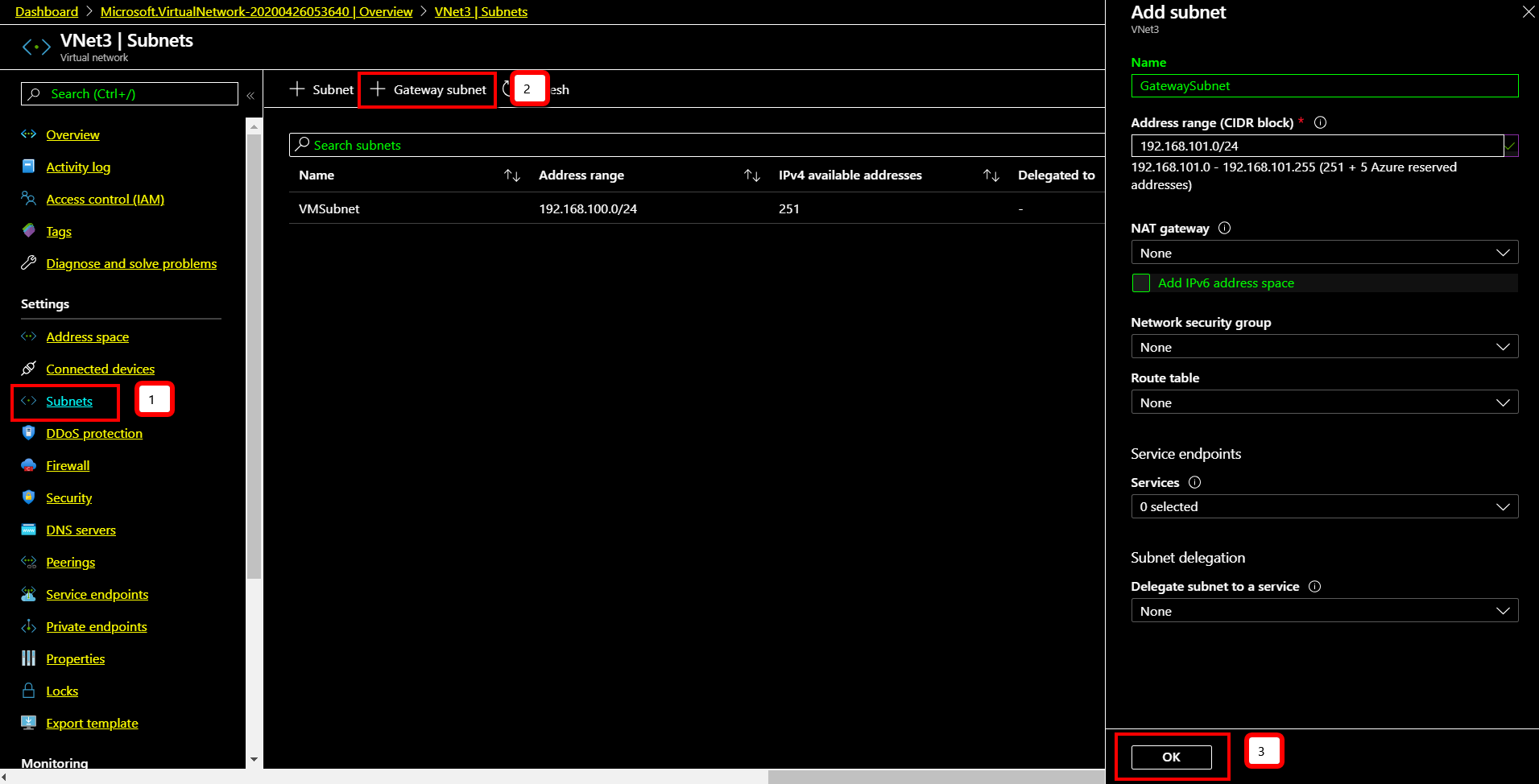The width and height of the screenshot is (1539, 784).
Task: Open the Network security group dropdown
Action: tap(1325, 347)
